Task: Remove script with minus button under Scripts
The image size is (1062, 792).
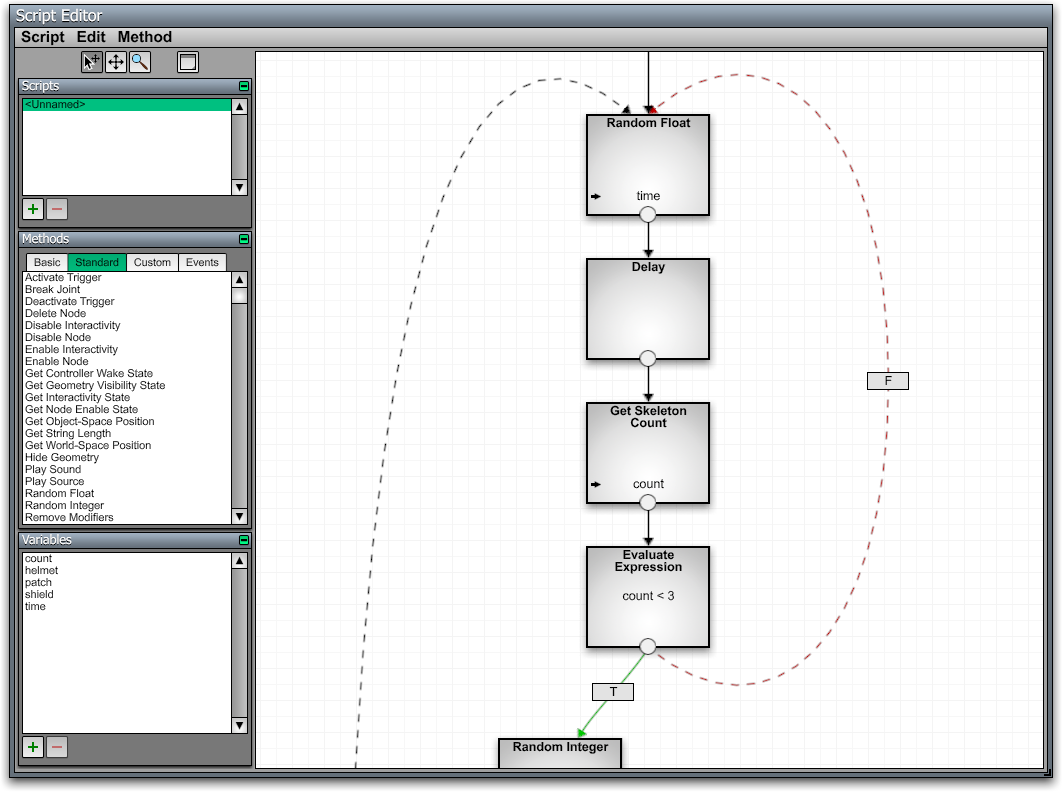Action: click(57, 209)
